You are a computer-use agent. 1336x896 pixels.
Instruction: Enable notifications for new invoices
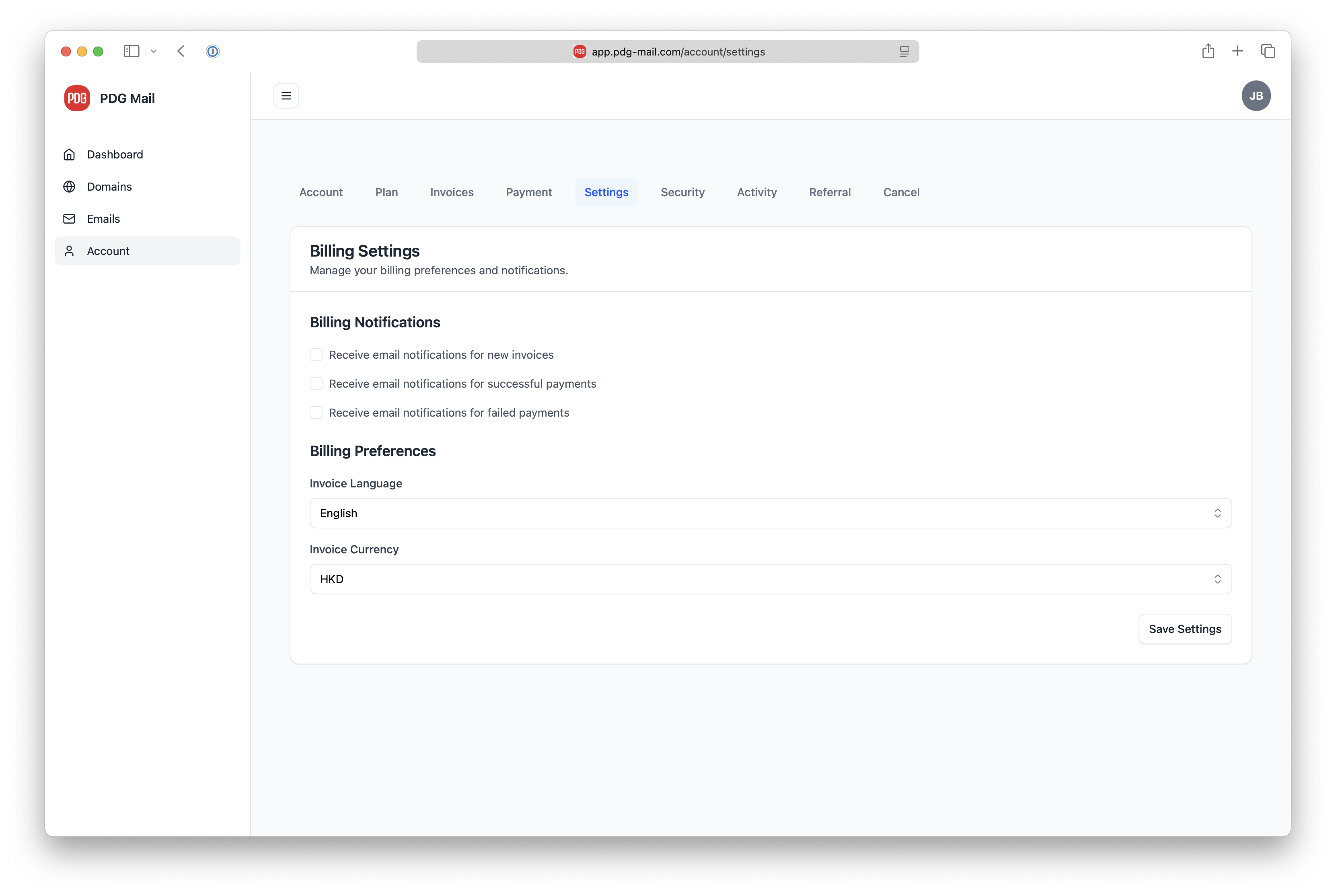coord(317,354)
